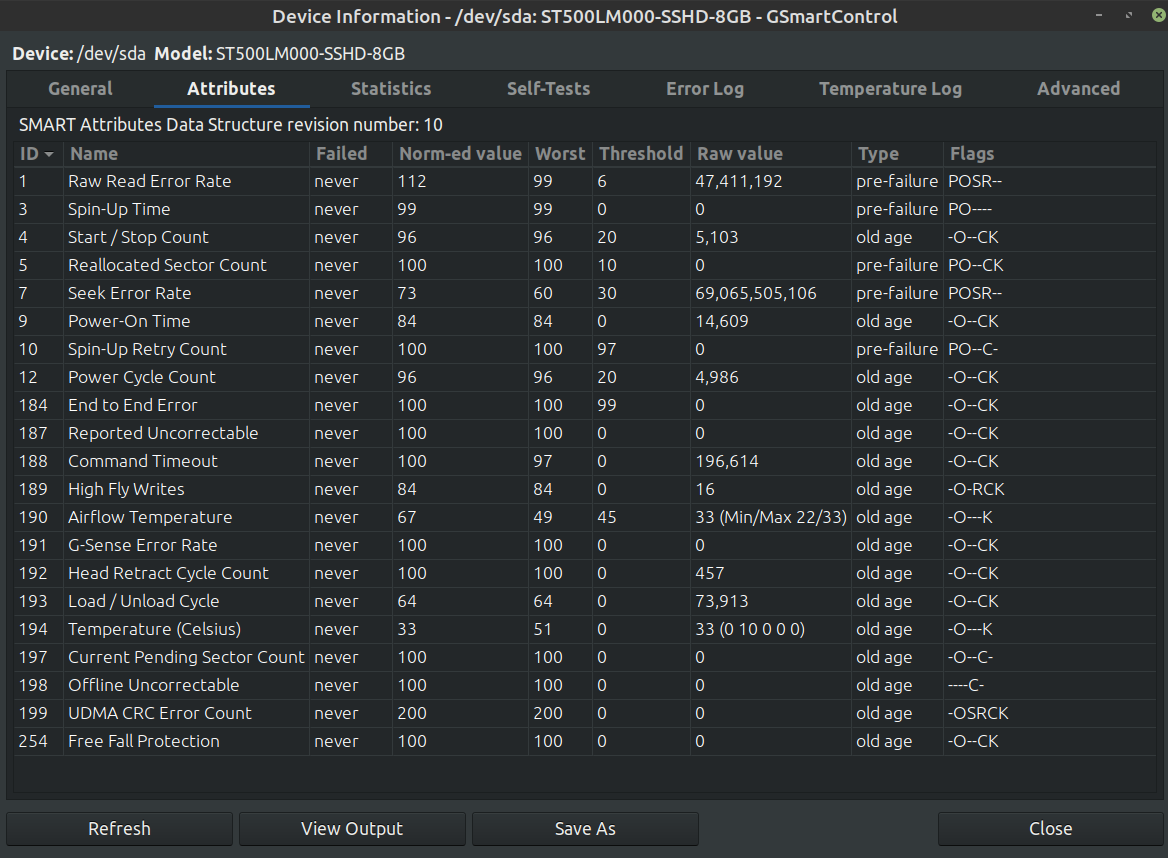Open the Temperature Log tab
1168x858 pixels.
pyautogui.click(x=890, y=89)
